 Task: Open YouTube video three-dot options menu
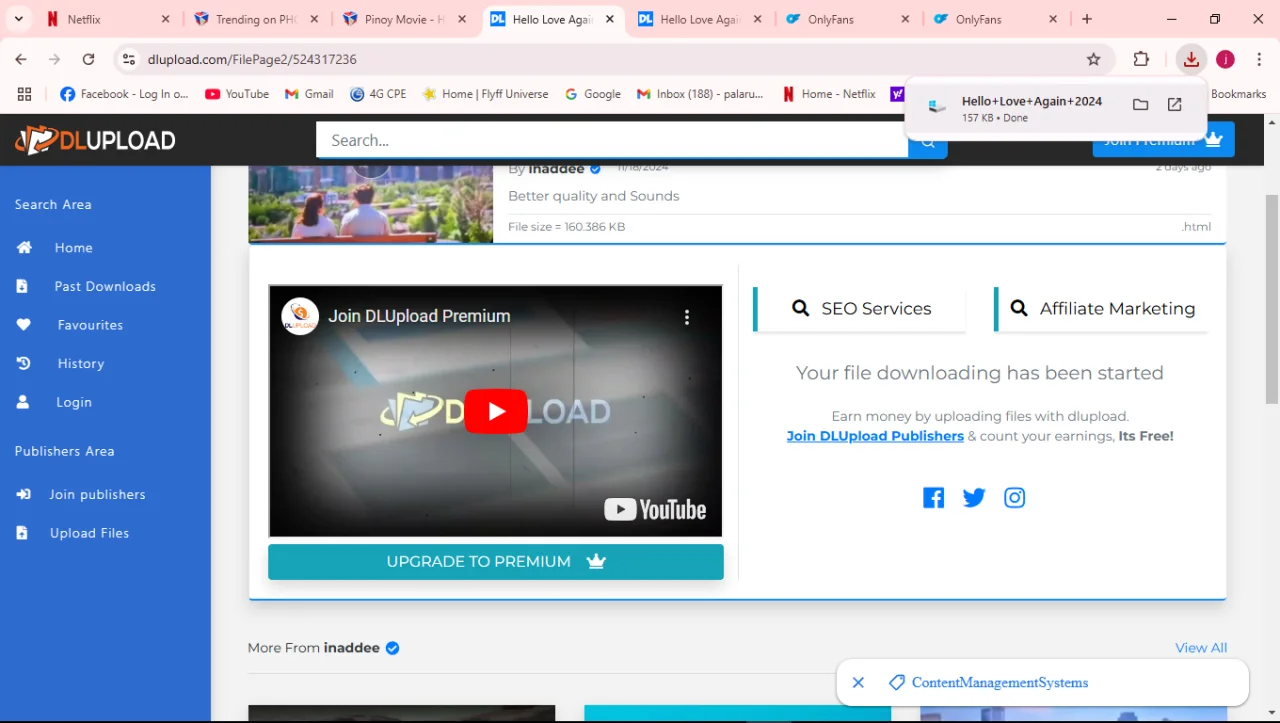[687, 317]
